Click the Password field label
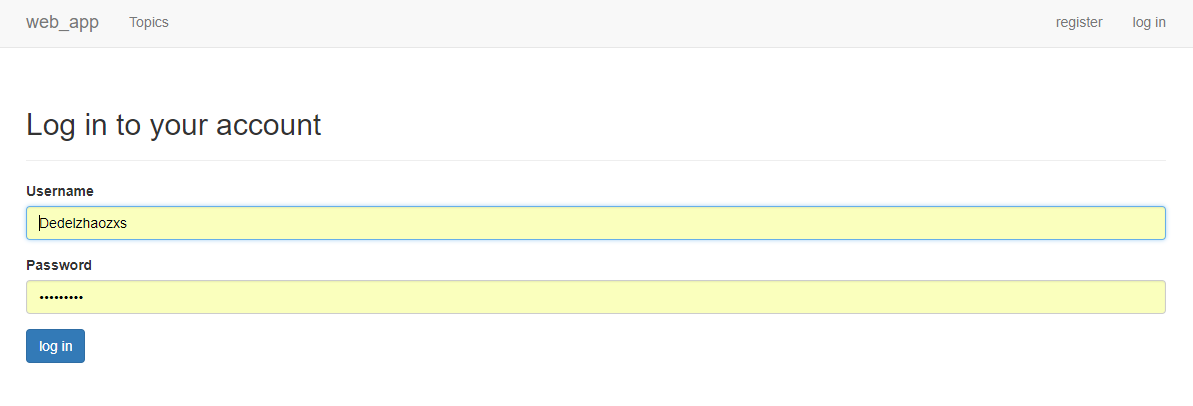The height and width of the screenshot is (406, 1193). (59, 265)
